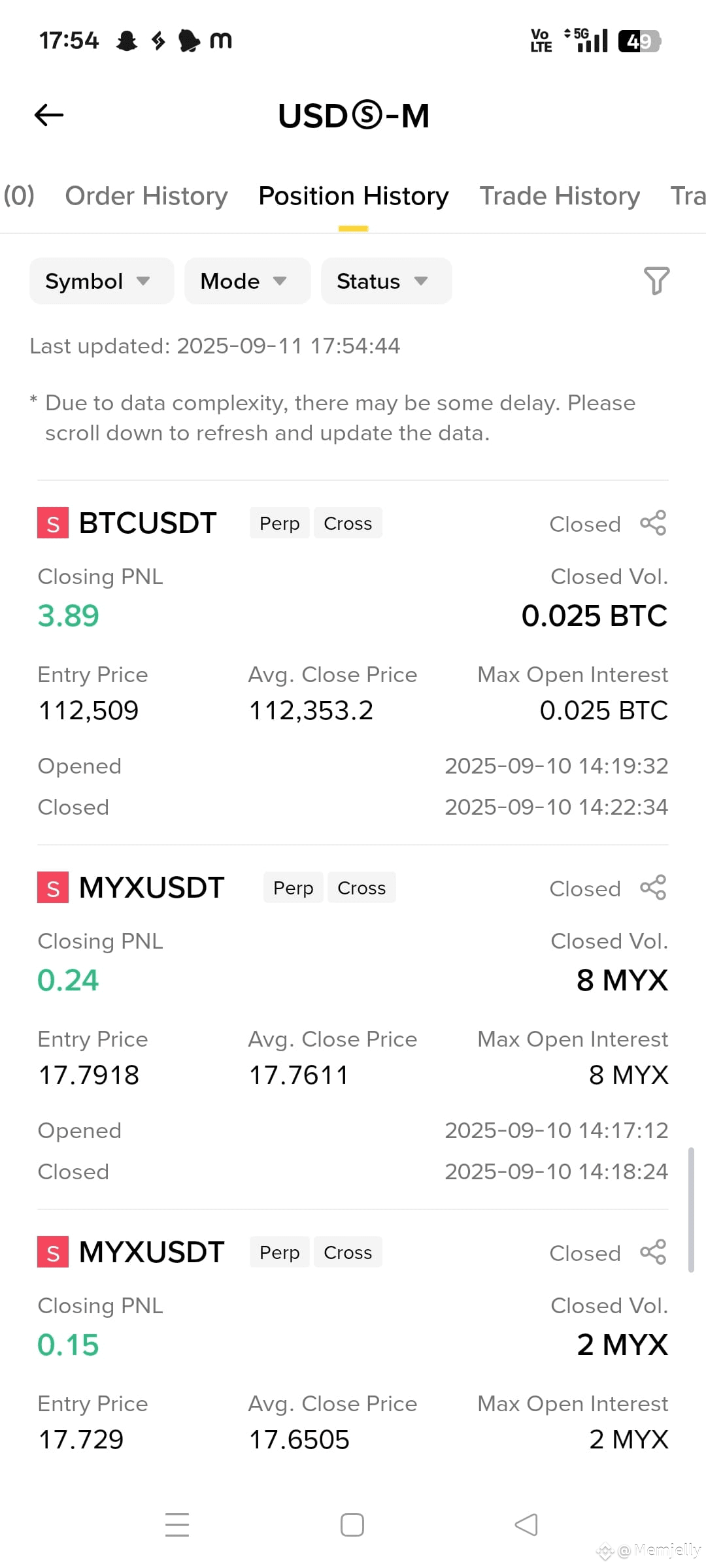Expand the Status filter dropdown
Screen dimensions: 706x1568
(386, 281)
